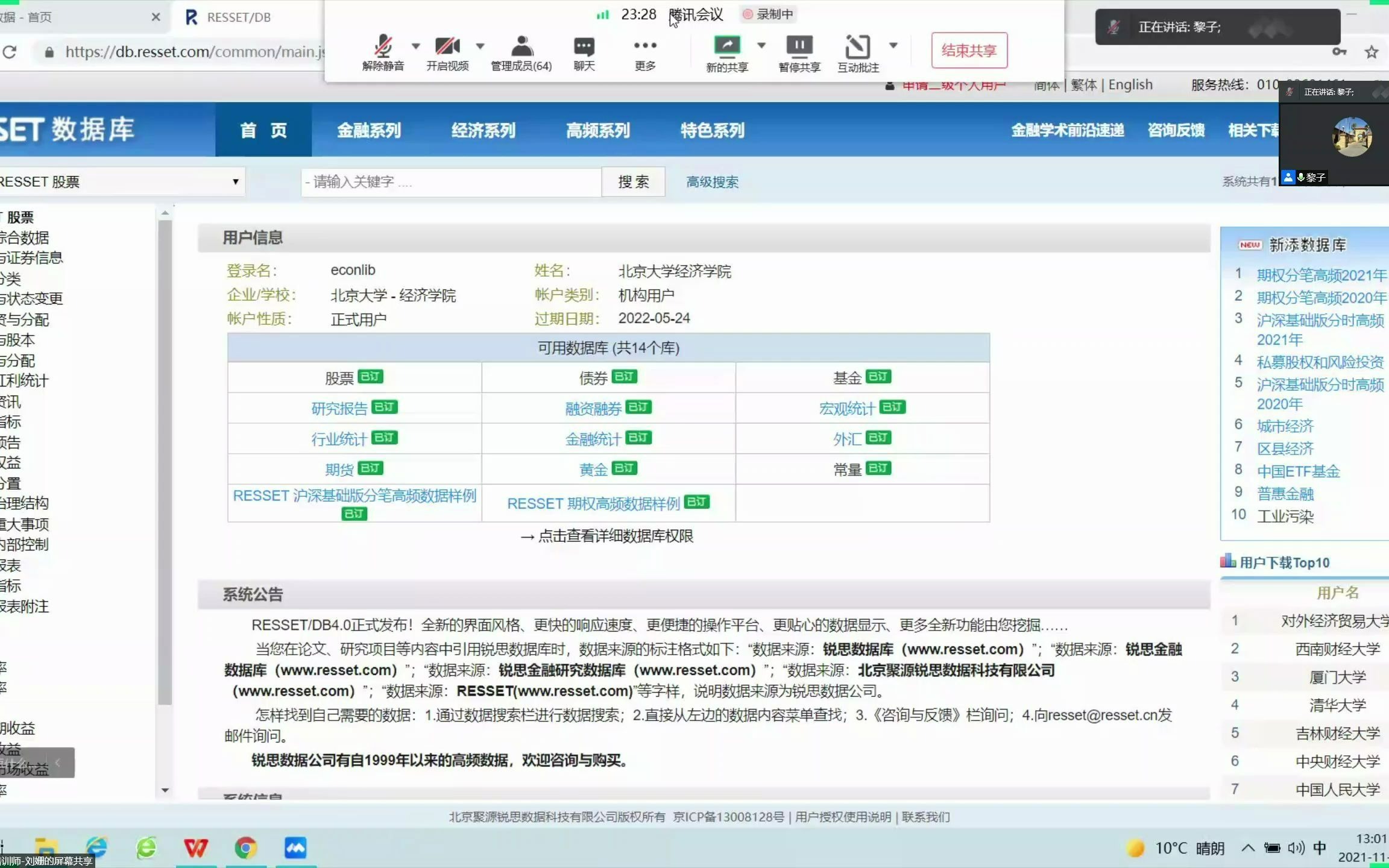Open 融资融券 database link
This screenshot has height=868, width=1389.
tap(593, 409)
